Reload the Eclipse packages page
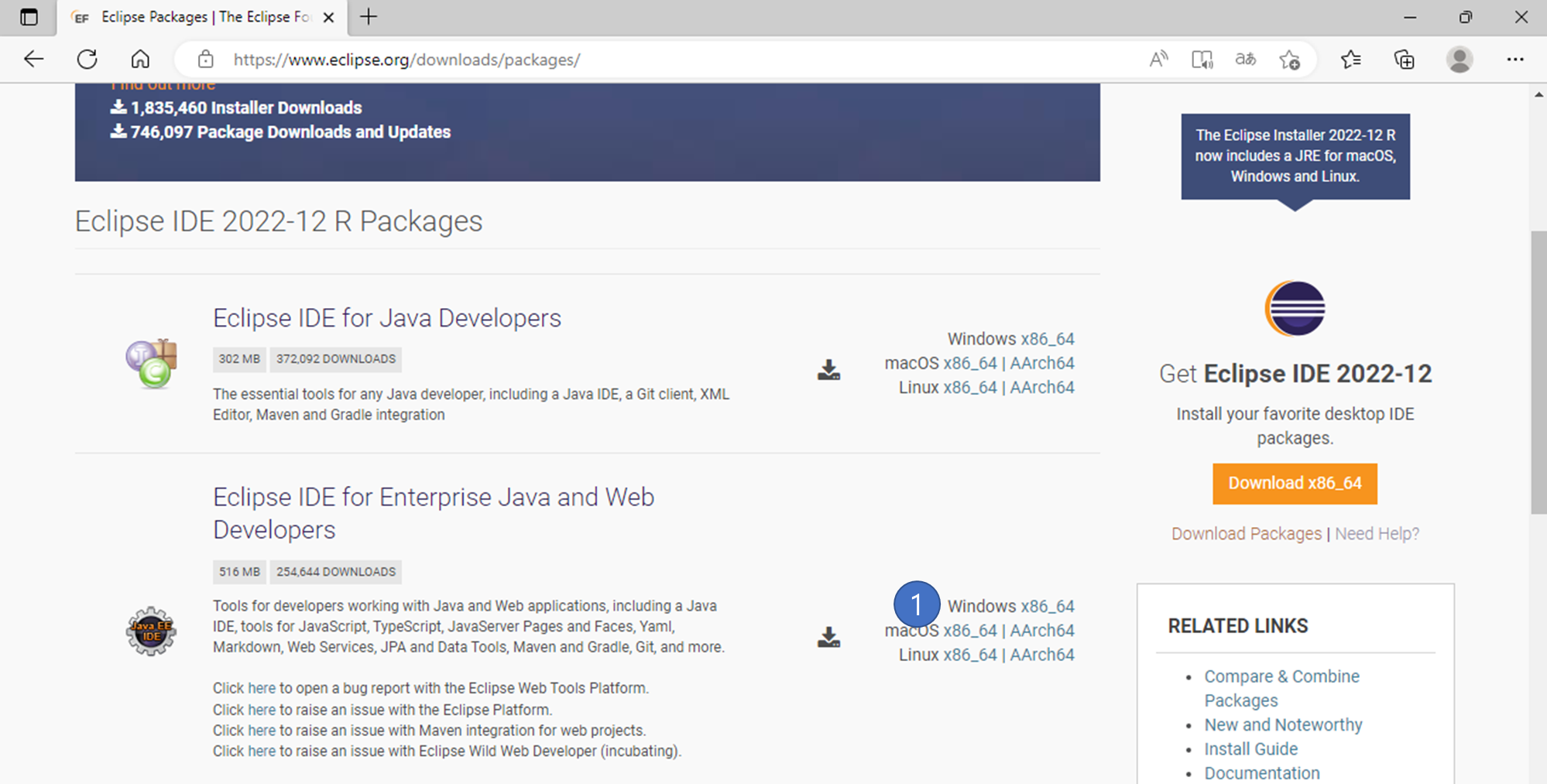 87,60
